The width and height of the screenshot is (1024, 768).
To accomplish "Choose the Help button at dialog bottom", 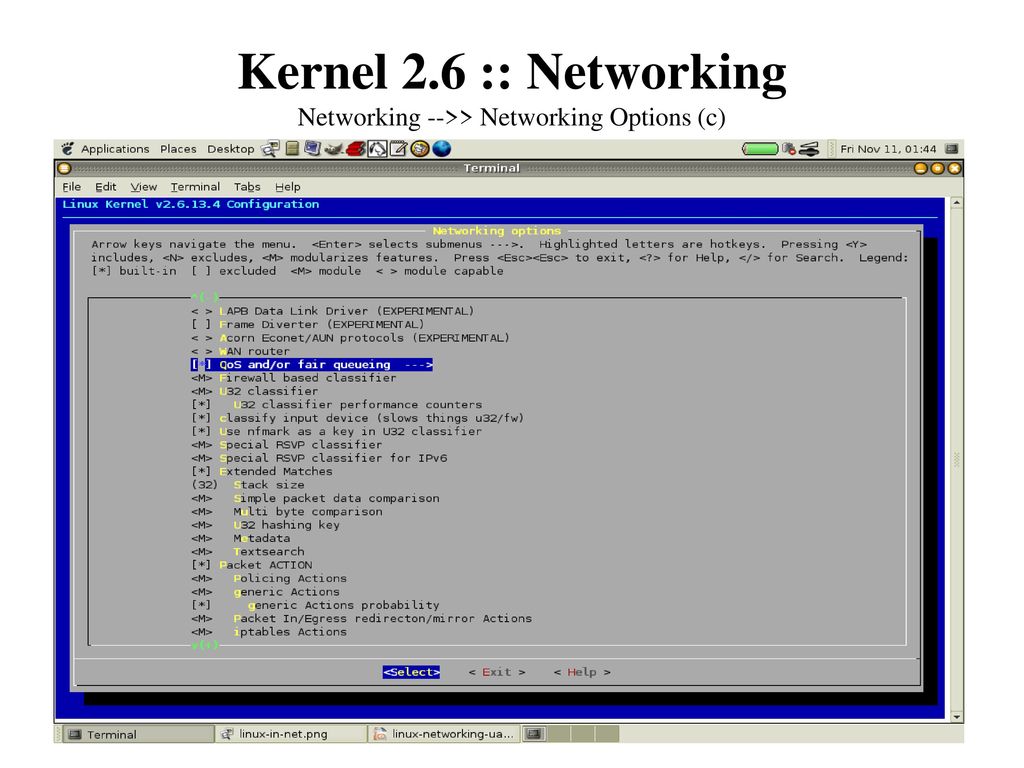I will pyautogui.click(x=582, y=672).
